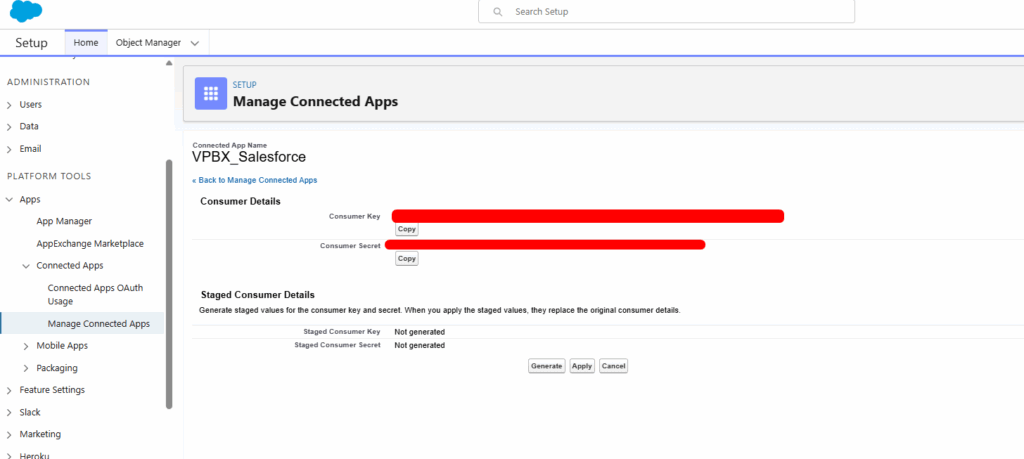The width and height of the screenshot is (1024, 459).
Task: Click the ADMINISTRATION section header
Action: 48,82
